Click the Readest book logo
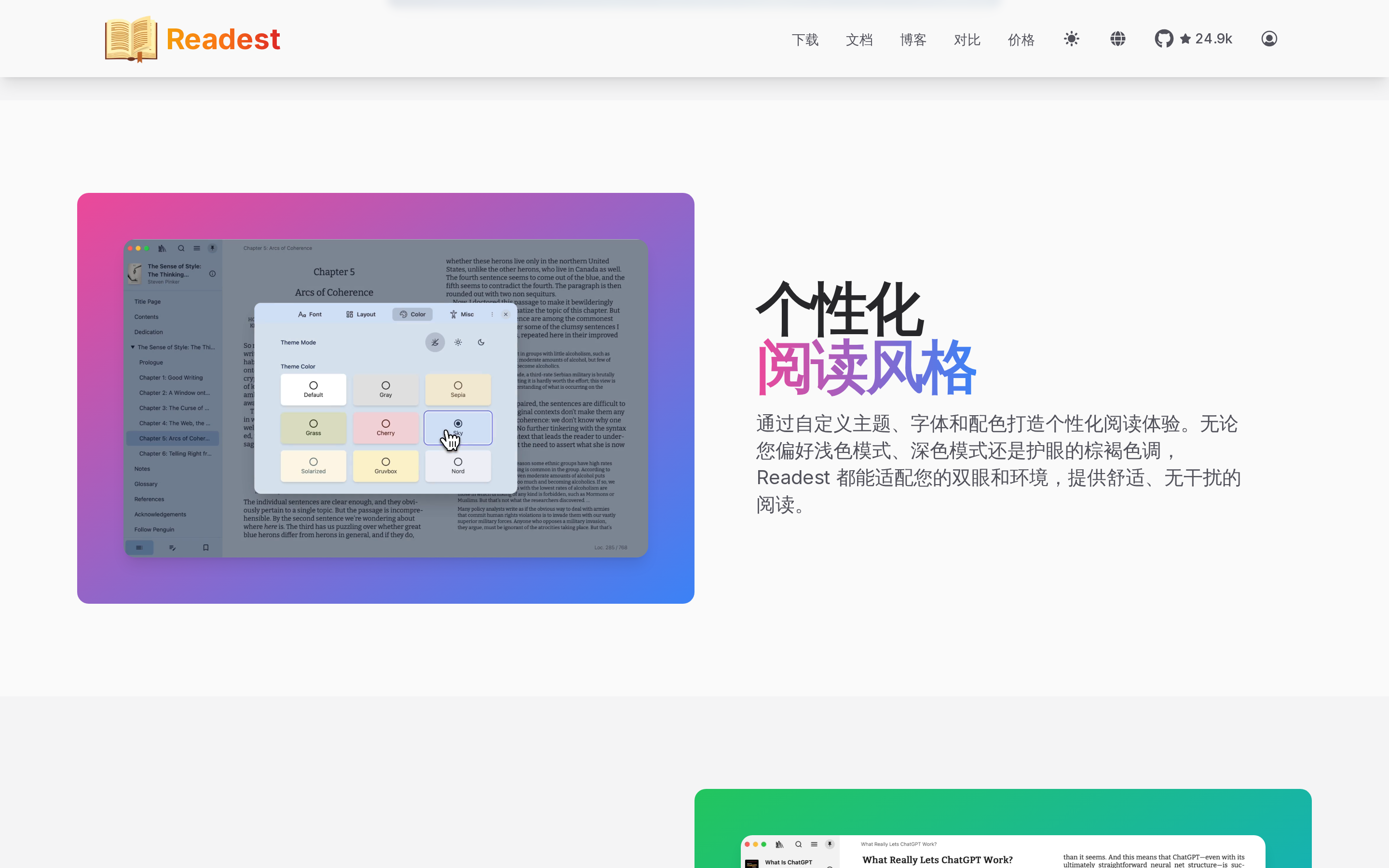 click(131, 39)
